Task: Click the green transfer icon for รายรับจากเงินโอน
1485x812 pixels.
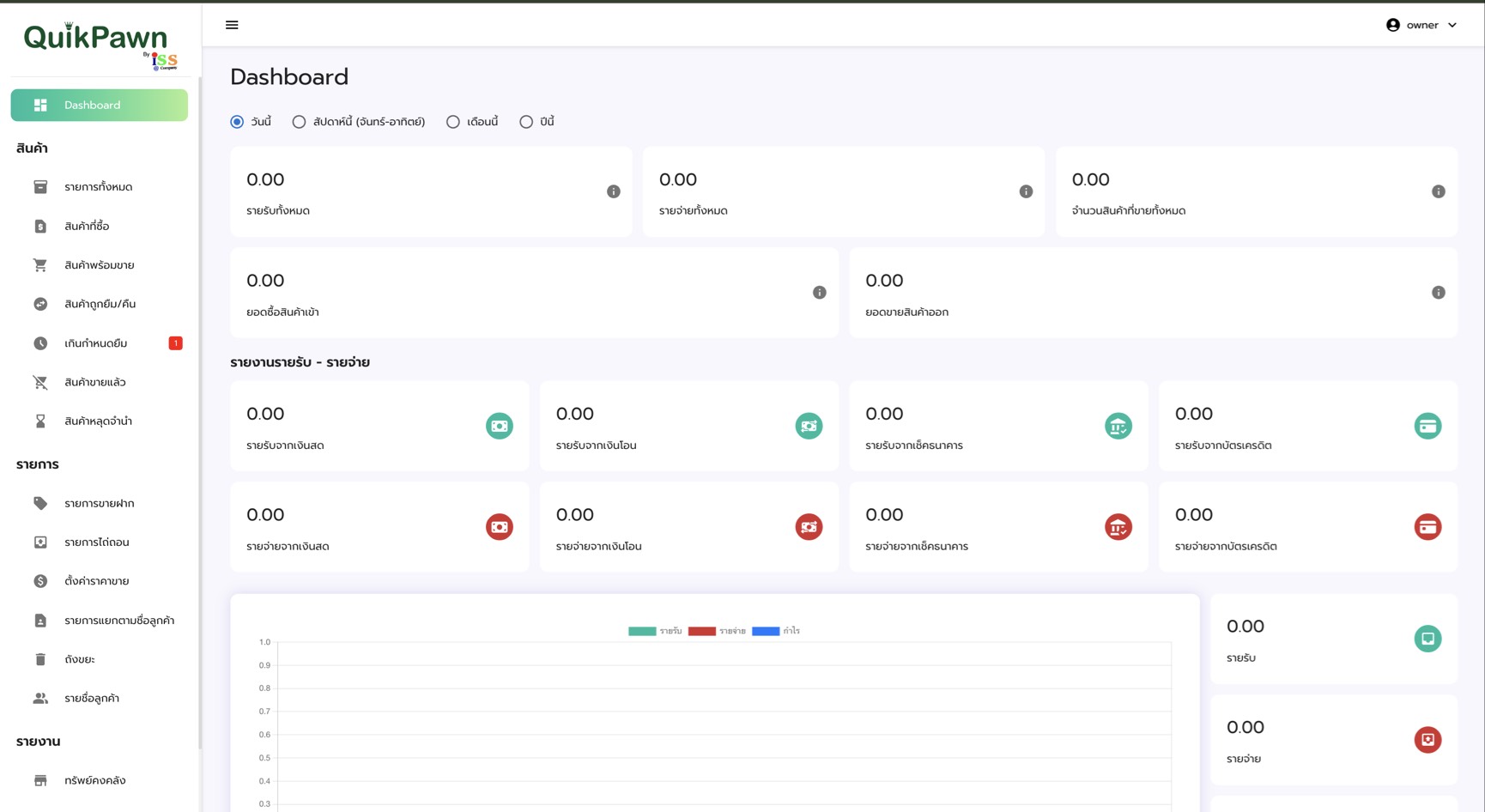Action: point(809,426)
